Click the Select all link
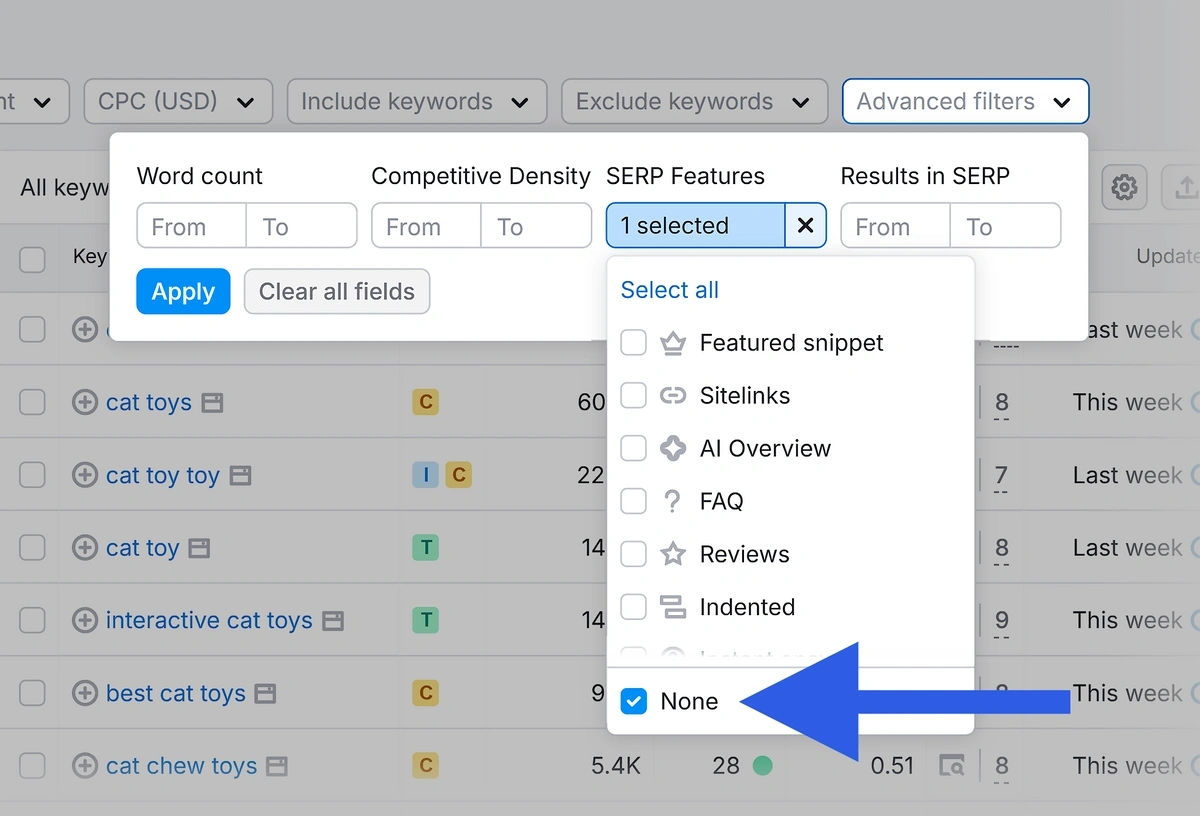Screen dimensions: 1200x816 coord(670,290)
